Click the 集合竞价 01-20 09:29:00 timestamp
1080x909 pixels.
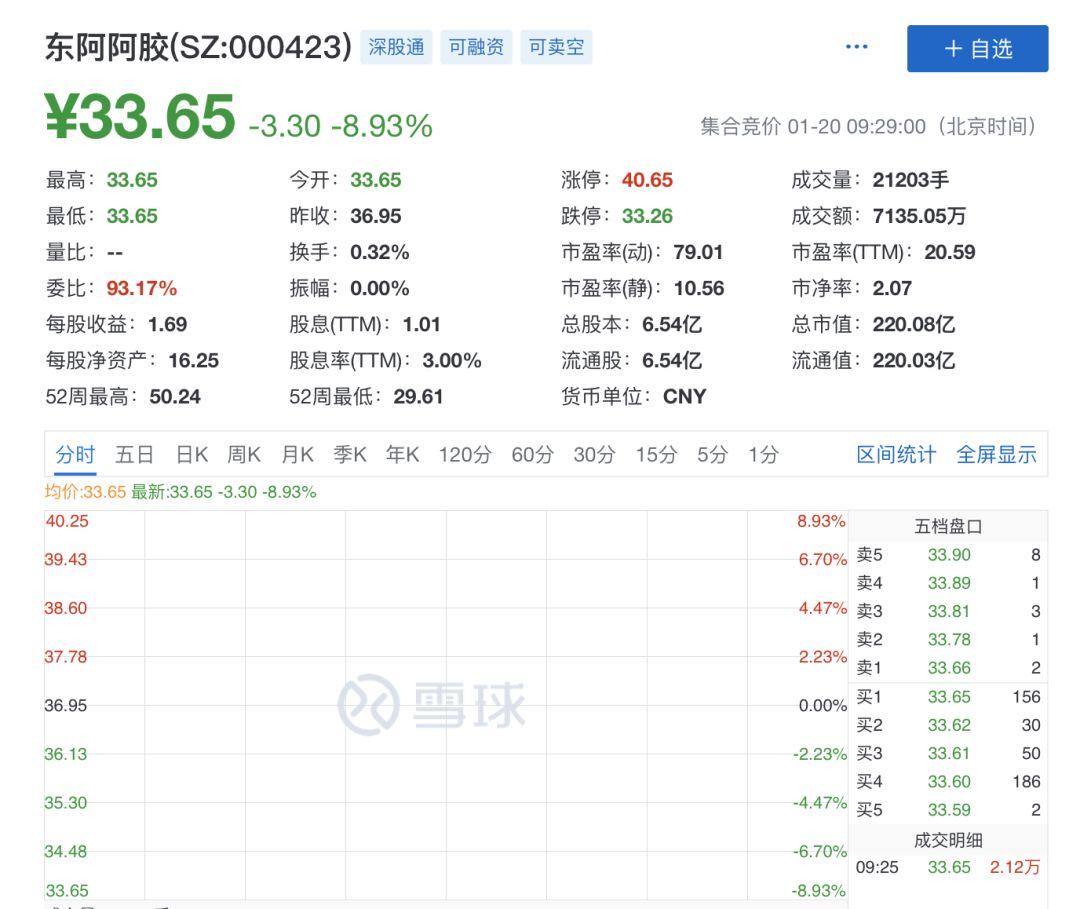coord(869,126)
